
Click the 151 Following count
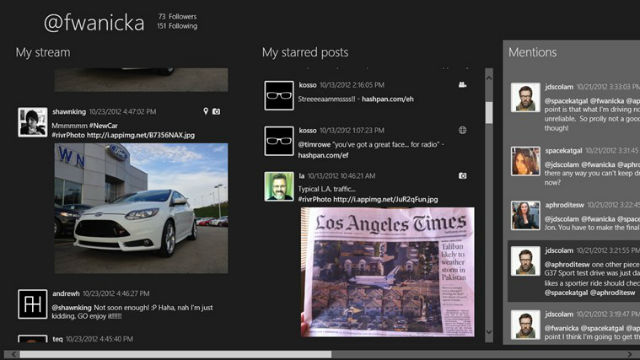coord(177,26)
